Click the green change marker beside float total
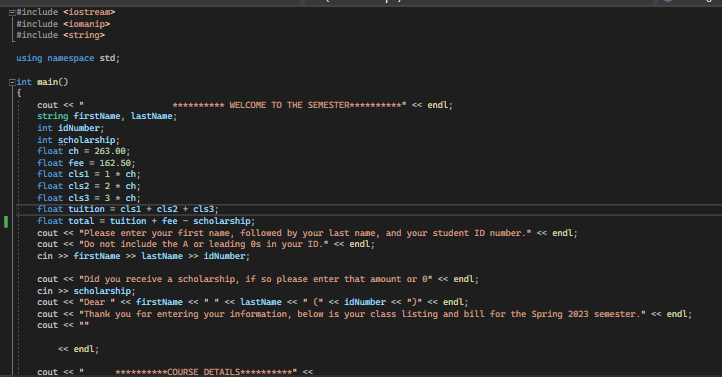722x377 pixels. [x=6, y=221]
